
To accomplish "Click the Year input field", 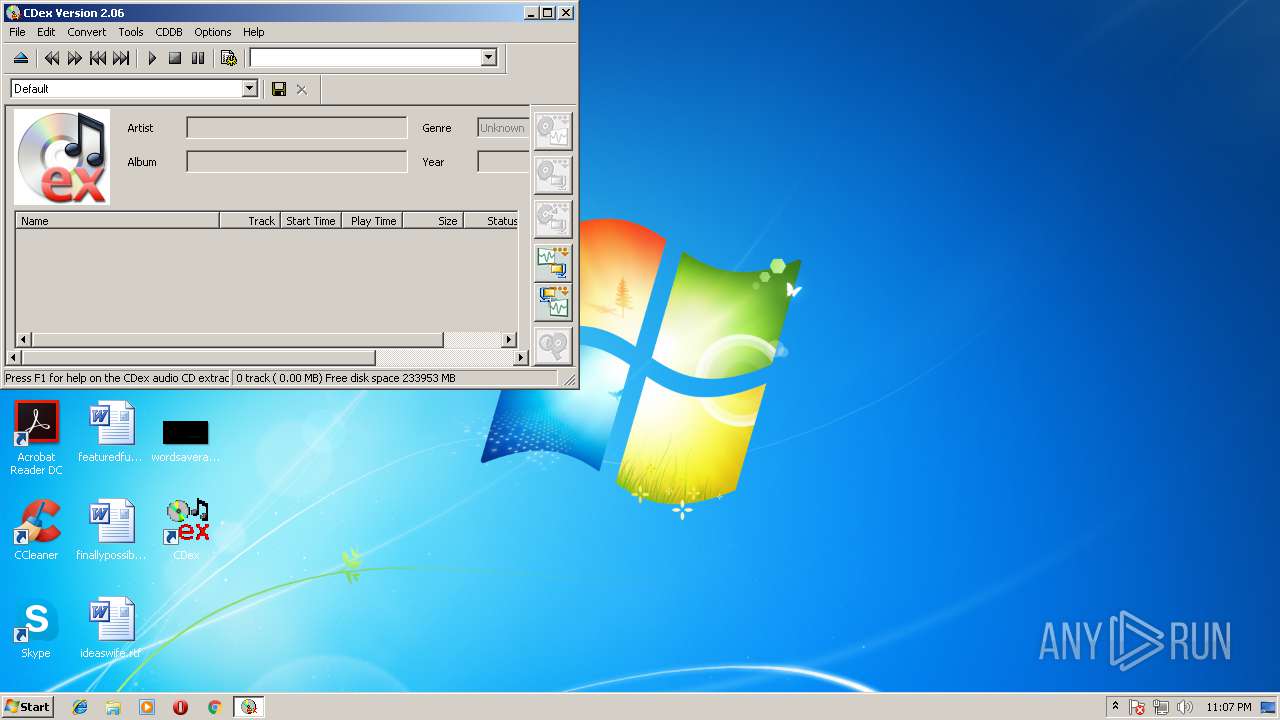I will (503, 162).
